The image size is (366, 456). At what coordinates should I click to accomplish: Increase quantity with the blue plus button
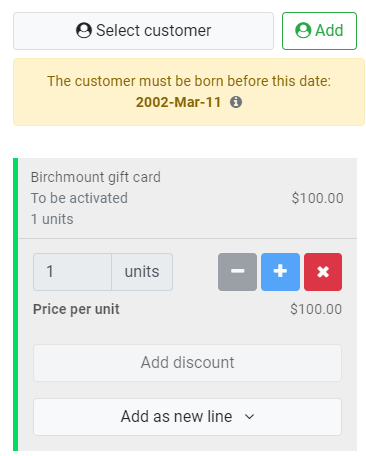(280, 272)
